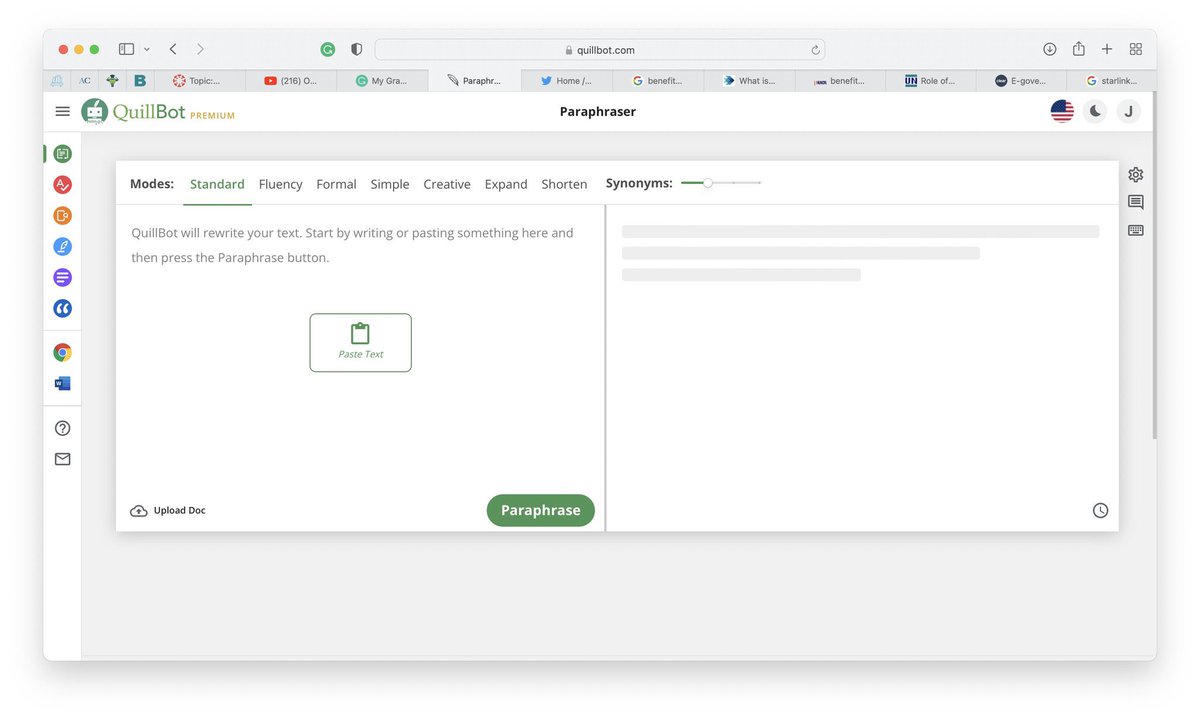Image resolution: width=1200 pixels, height=718 pixels.
Task: Open a new Safari tab with plus icon
Action: tap(1107, 49)
